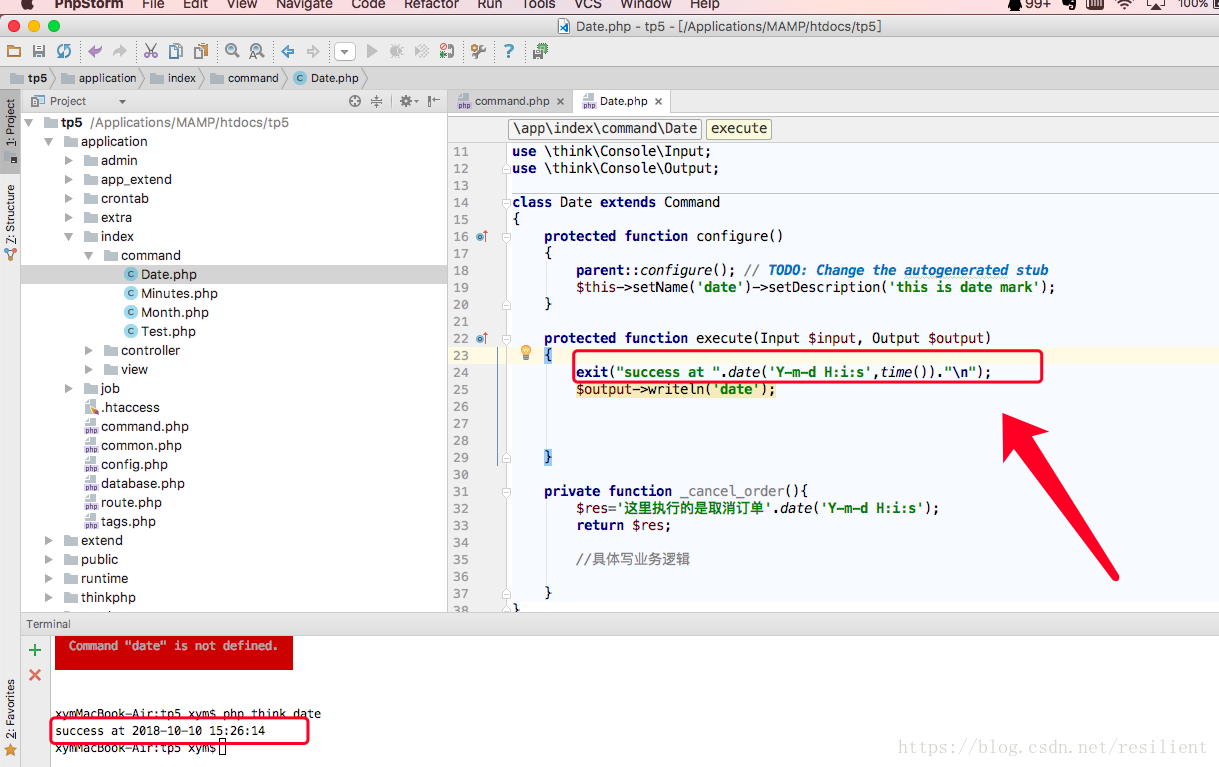The width and height of the screenshot is (1219, 767).
Task: Expand the crontab folder
Action: tap(69, 198)
